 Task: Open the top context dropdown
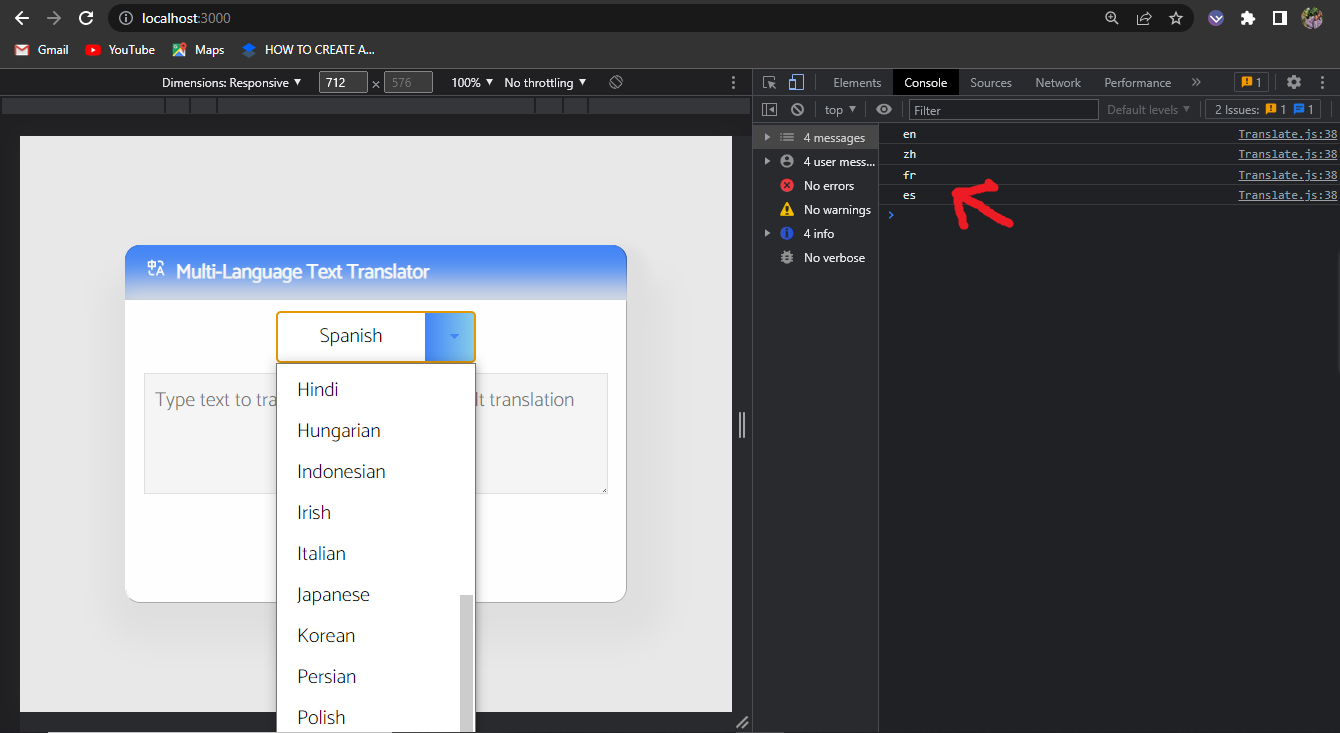(x=840, y=110)
